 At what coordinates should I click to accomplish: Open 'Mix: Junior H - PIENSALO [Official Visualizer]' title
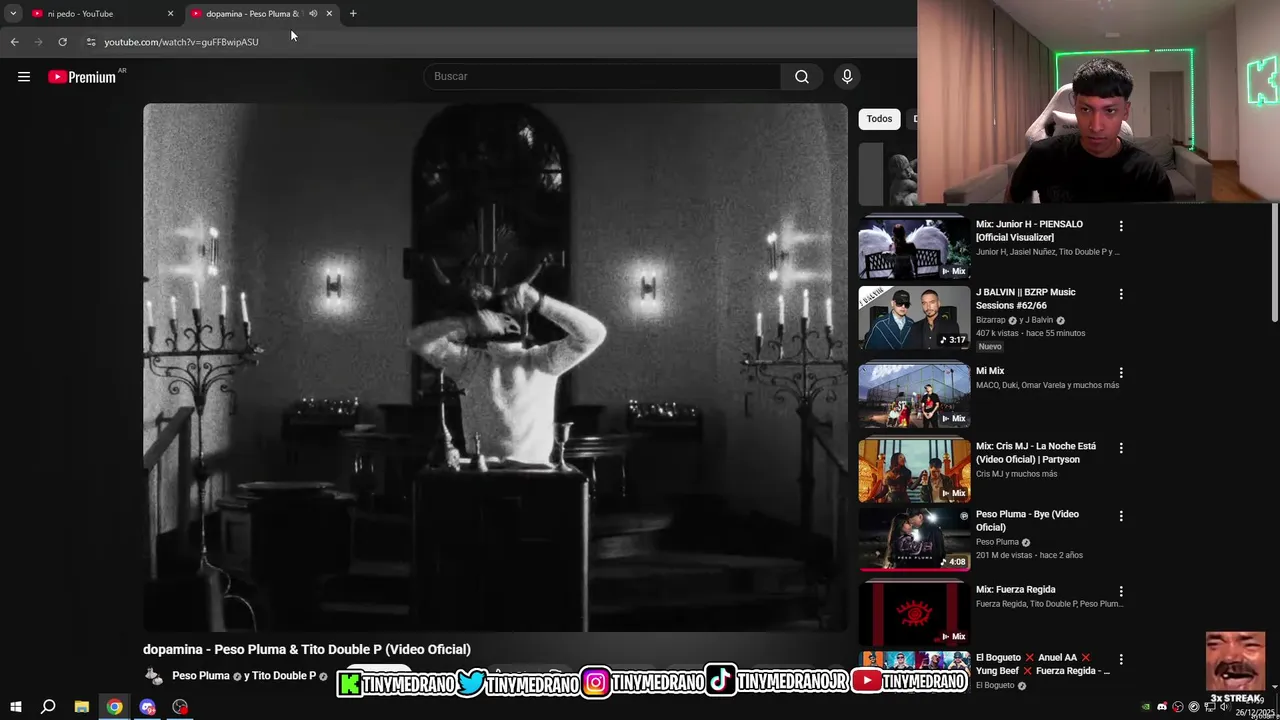tap(1029, 231)
